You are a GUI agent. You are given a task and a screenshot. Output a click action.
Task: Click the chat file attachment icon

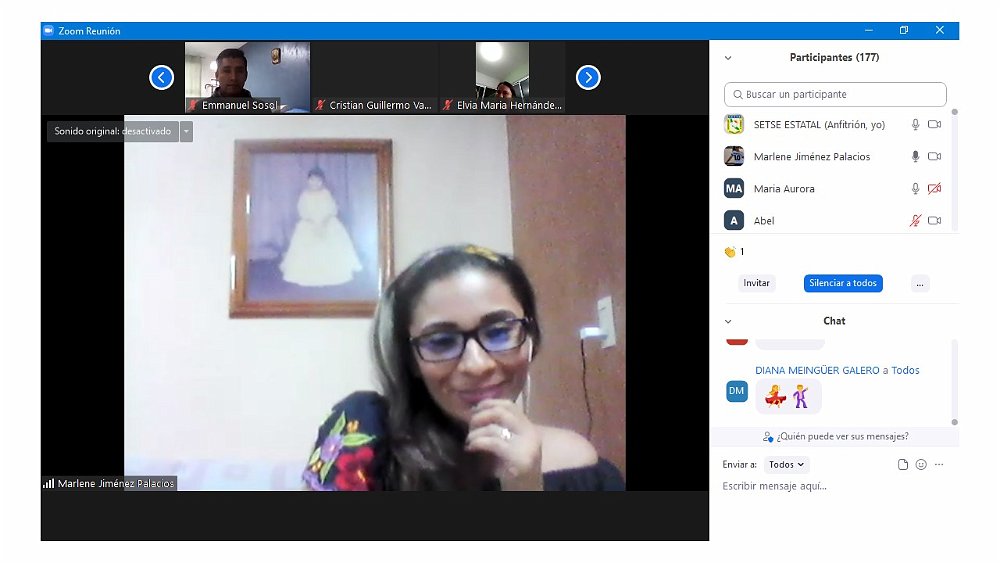(x=903, y=465)
